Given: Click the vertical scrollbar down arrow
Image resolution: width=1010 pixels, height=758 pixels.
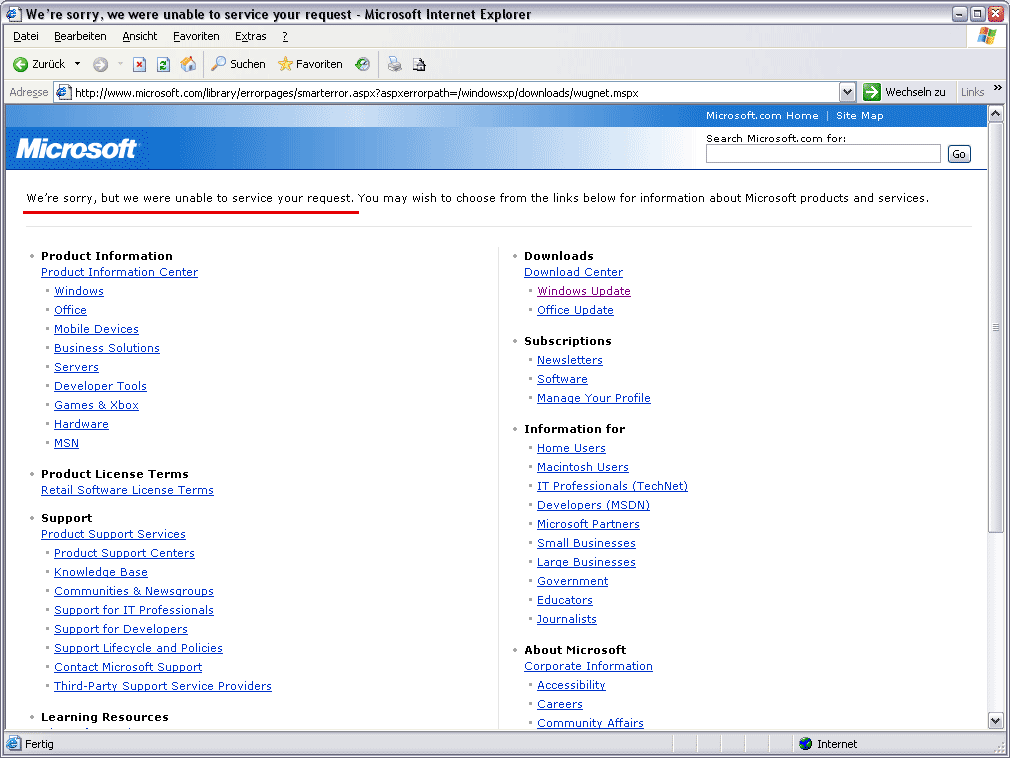Looking at the screenshot, I should 995,720.
